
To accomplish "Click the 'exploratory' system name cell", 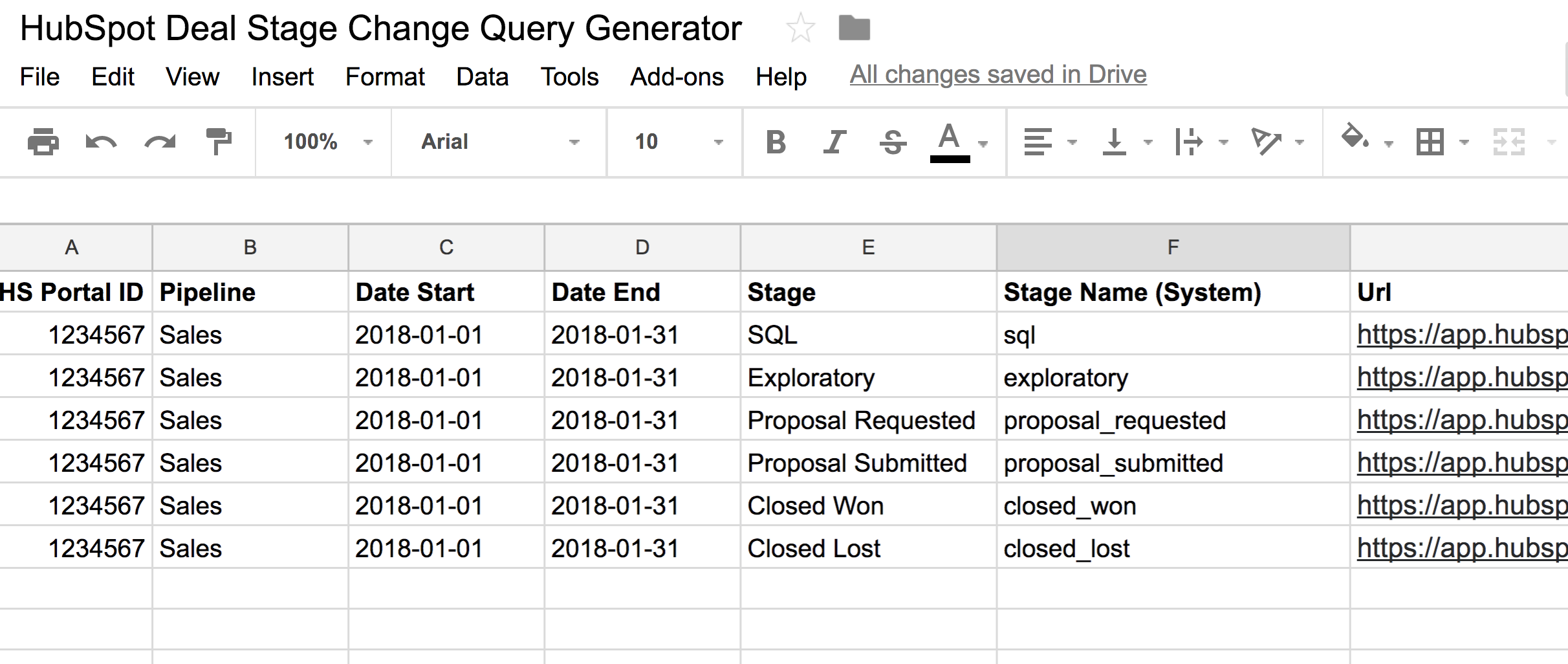I will click(x=1173, y=377).
